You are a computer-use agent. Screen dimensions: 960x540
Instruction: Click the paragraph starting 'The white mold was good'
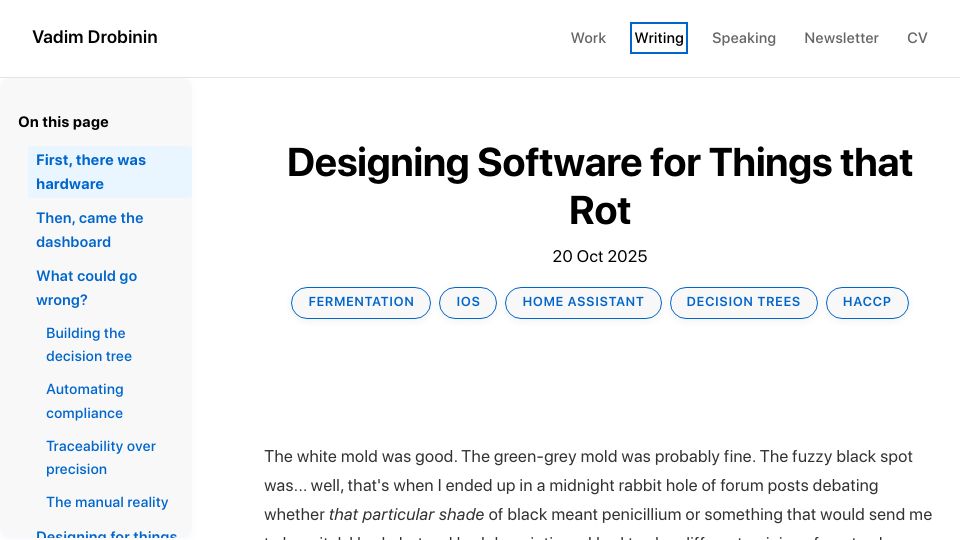pos(599,493)
